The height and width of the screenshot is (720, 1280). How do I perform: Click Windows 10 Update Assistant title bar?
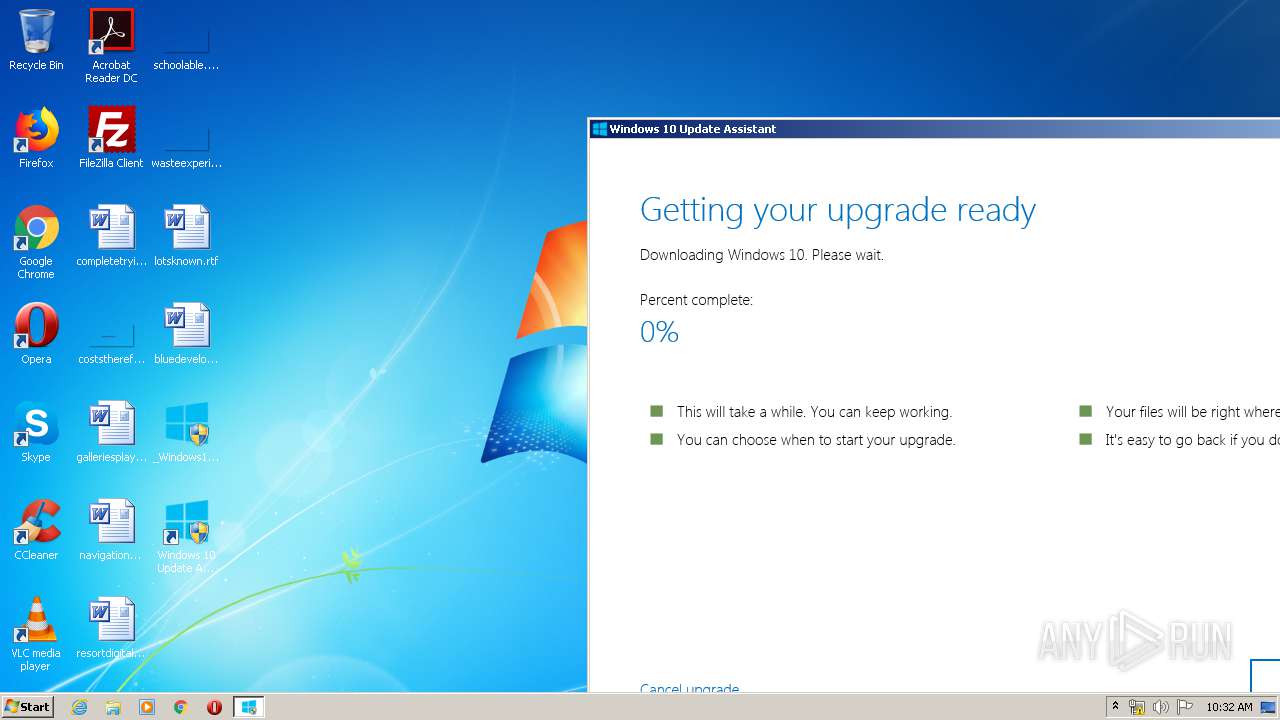pos(934,129)
